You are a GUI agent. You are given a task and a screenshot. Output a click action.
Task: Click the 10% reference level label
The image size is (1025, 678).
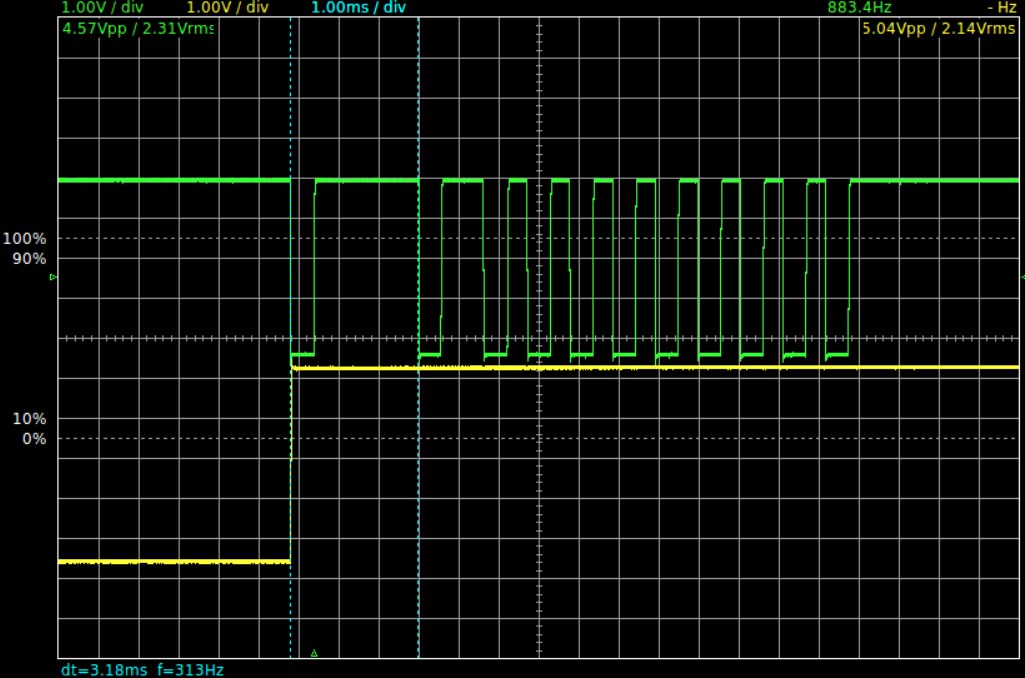click(x=29, y=418)
